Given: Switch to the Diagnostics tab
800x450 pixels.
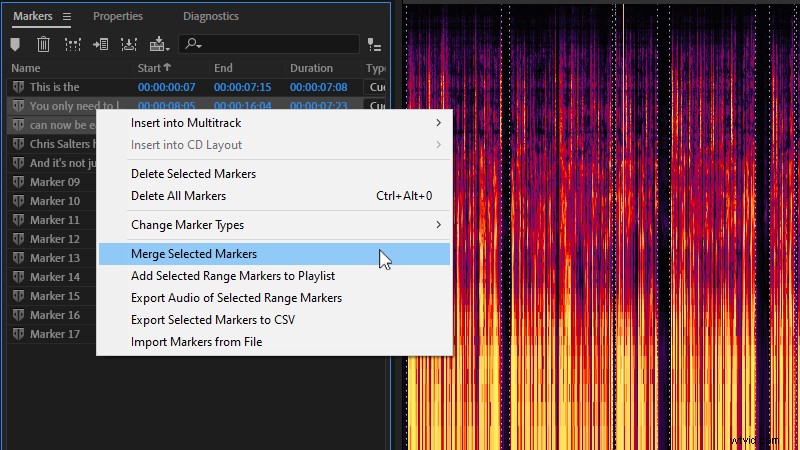Looking at the screenshot, I should [211, 16].
